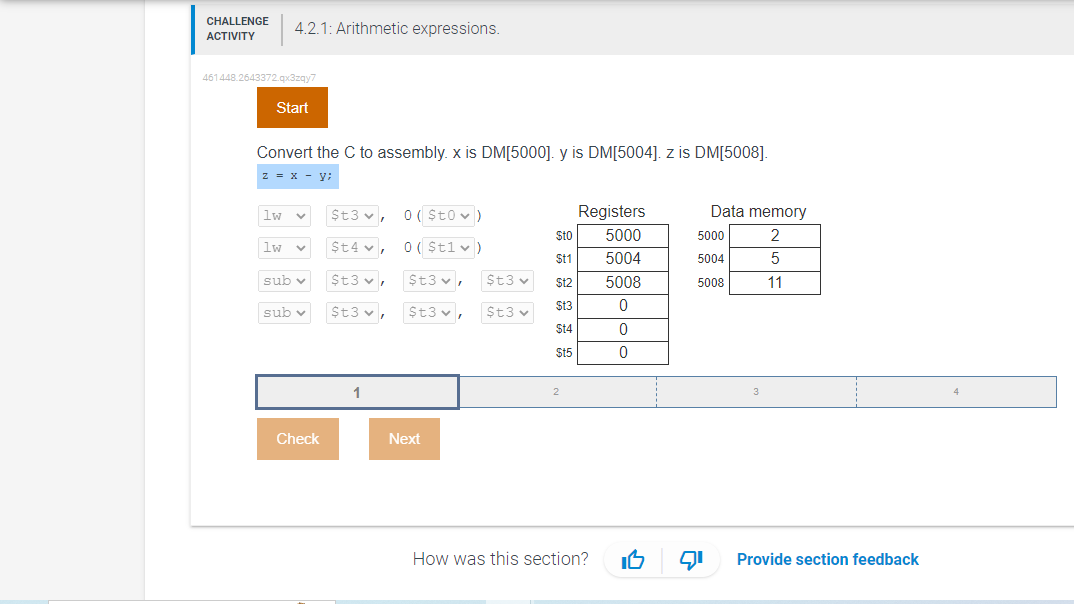
Task: Click the Next button
Action: click(404, 438)
